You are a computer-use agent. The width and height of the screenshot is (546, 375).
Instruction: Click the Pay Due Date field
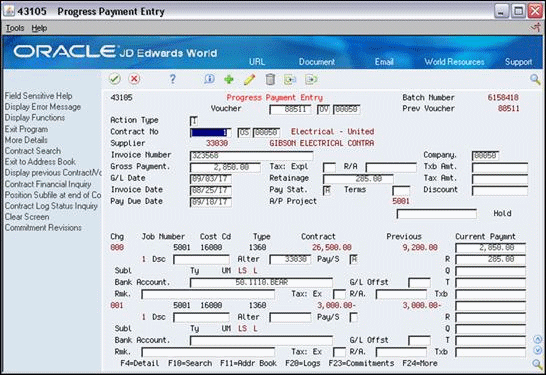click(211, 202)
